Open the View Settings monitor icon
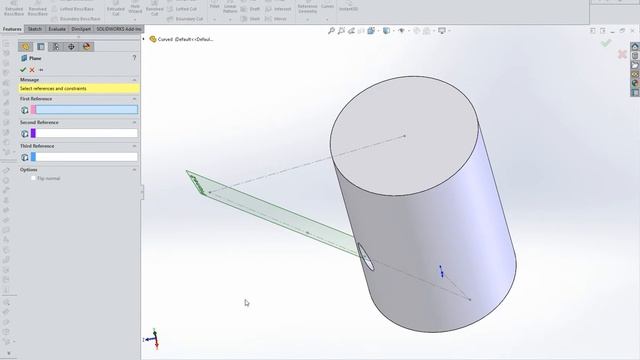This screenshot has height=360, width=640. point(442,31)
